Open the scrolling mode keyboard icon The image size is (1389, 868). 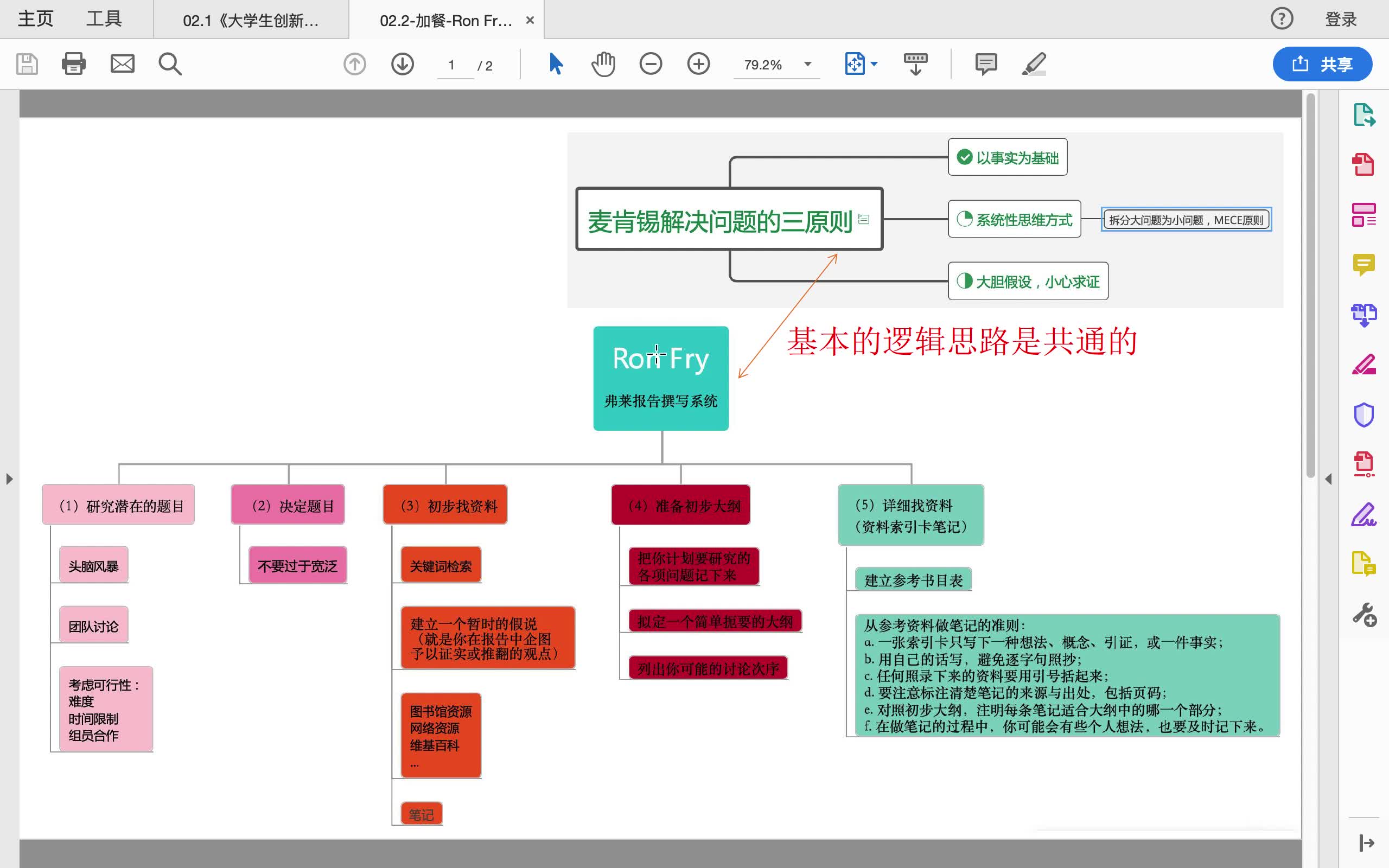coord(915,63)
